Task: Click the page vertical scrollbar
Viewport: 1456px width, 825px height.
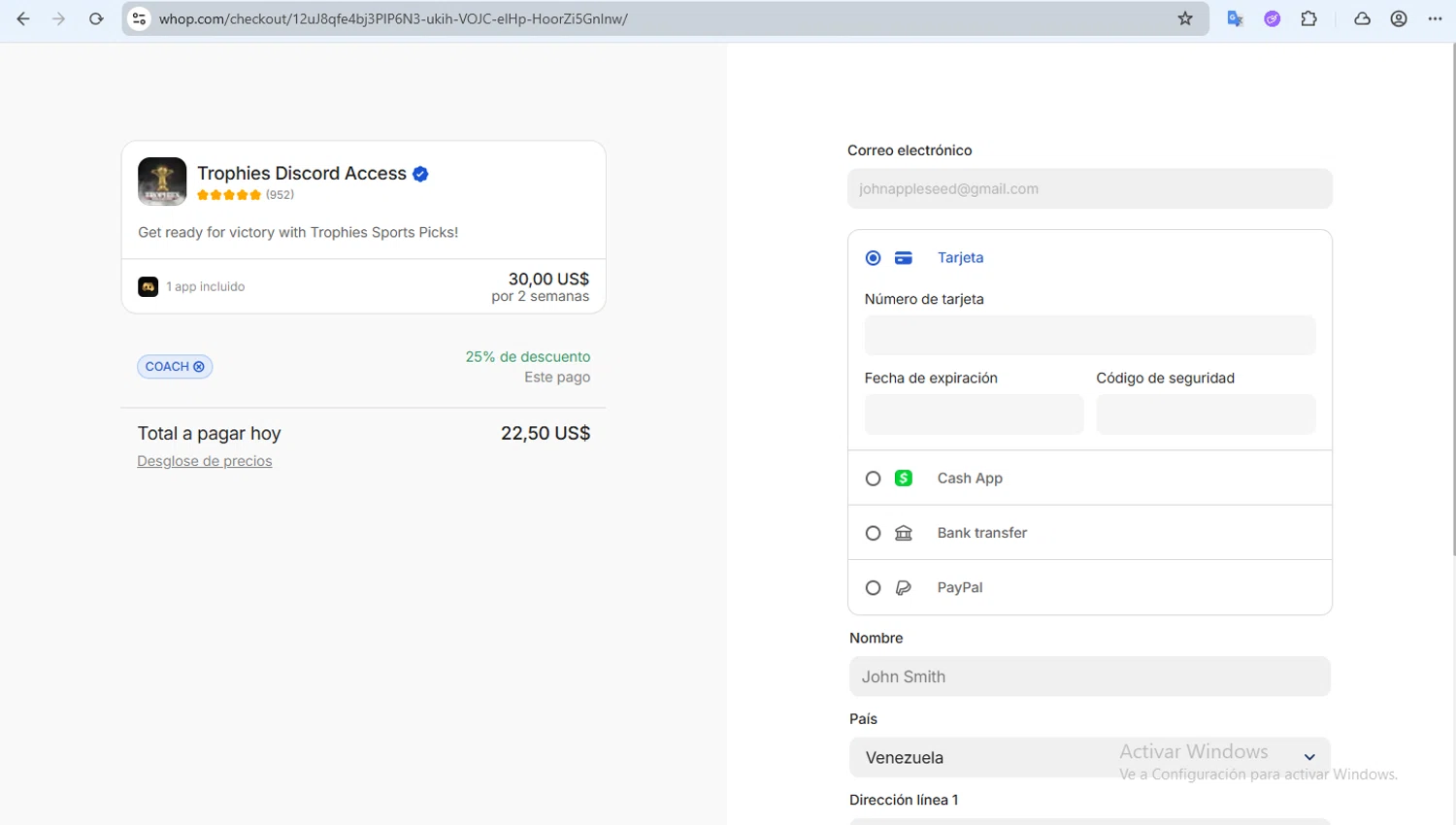Action: click(1452, 299)
